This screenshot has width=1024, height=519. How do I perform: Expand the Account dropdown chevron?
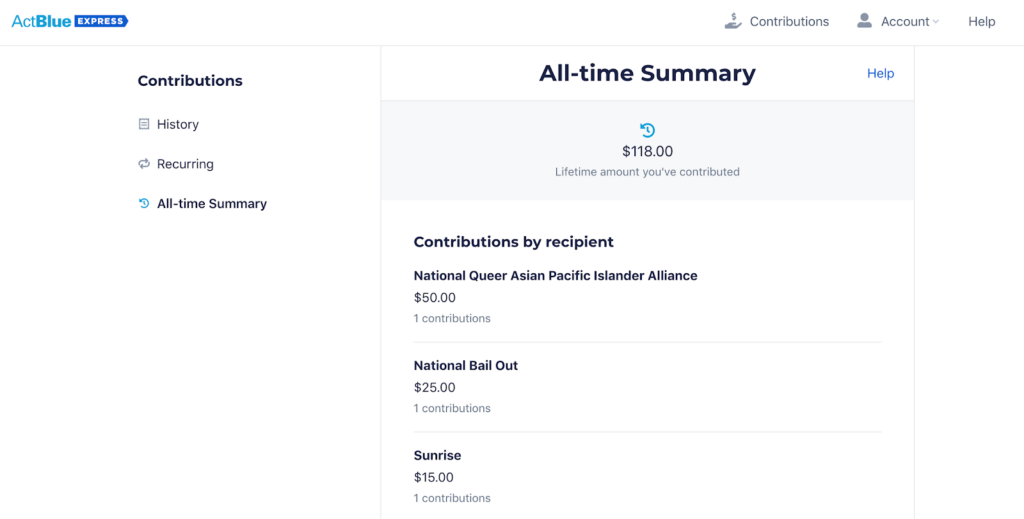tap(936, 22)
